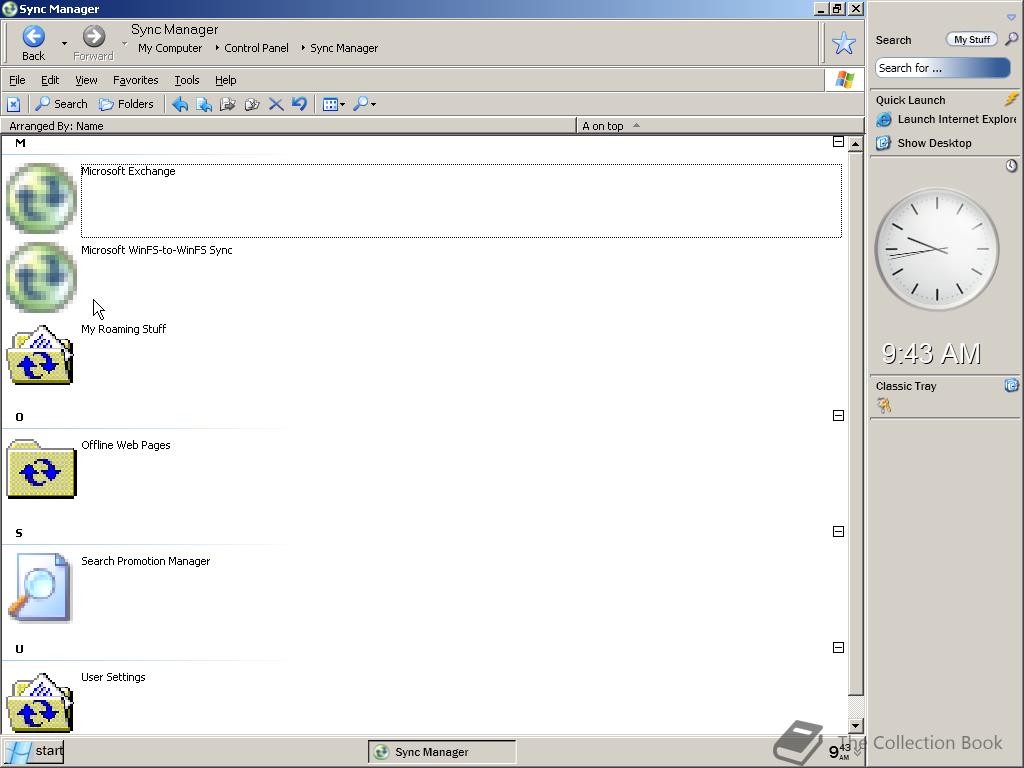The image size is (1024, 768).
Task: Click the analog clock face
Action: [x=936, y=249]
